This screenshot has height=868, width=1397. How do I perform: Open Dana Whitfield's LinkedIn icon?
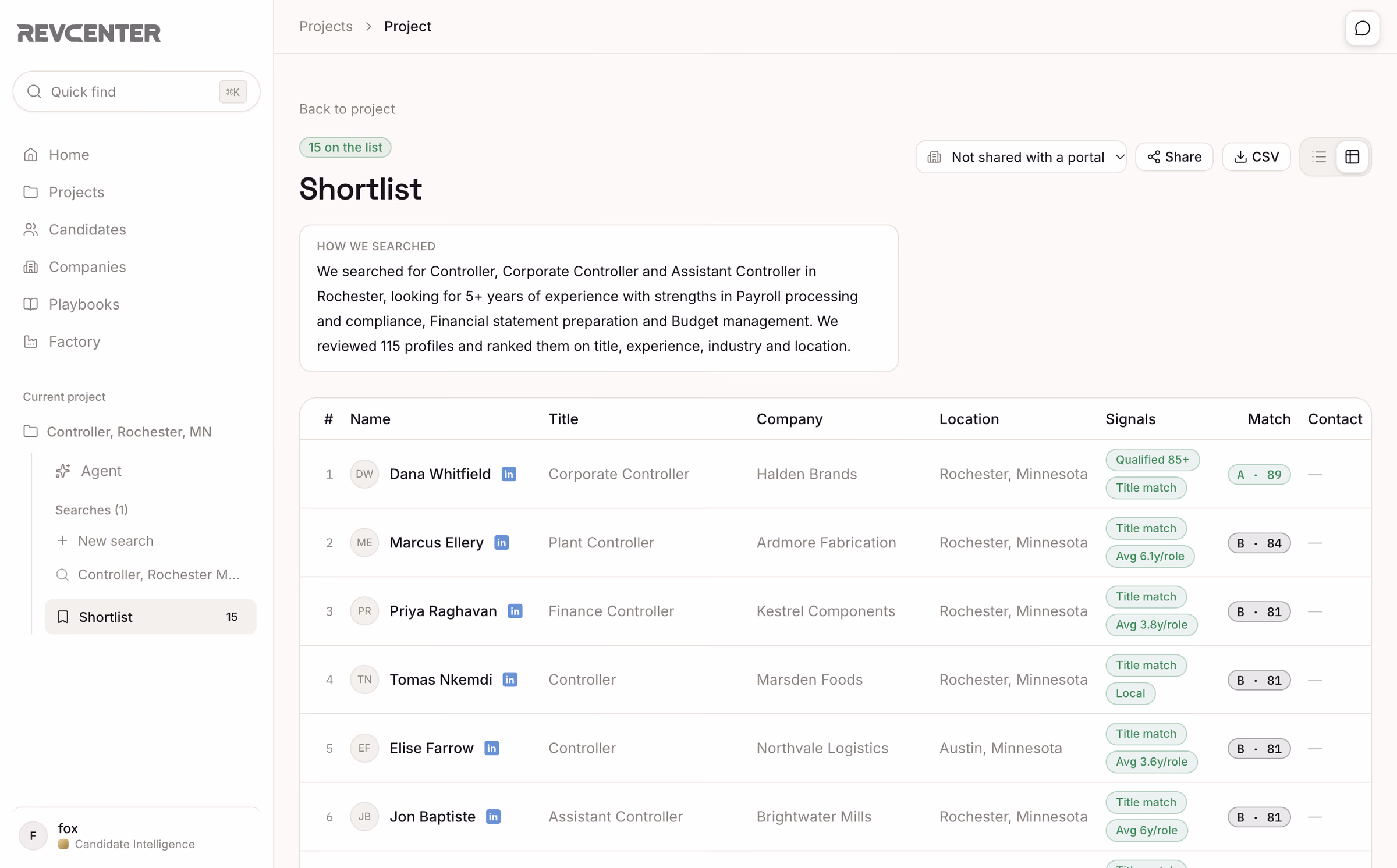509,474
